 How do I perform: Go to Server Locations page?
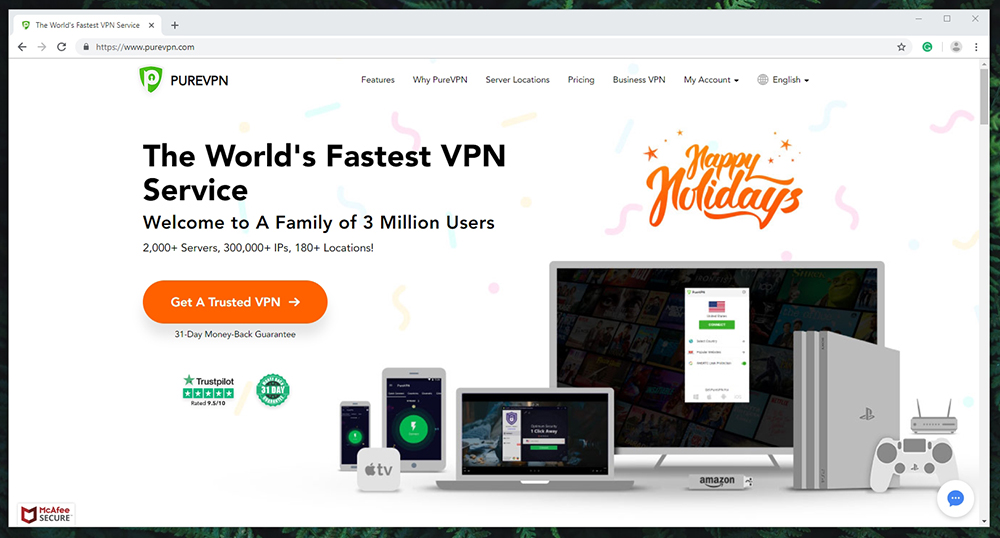[x=517, y=80]
